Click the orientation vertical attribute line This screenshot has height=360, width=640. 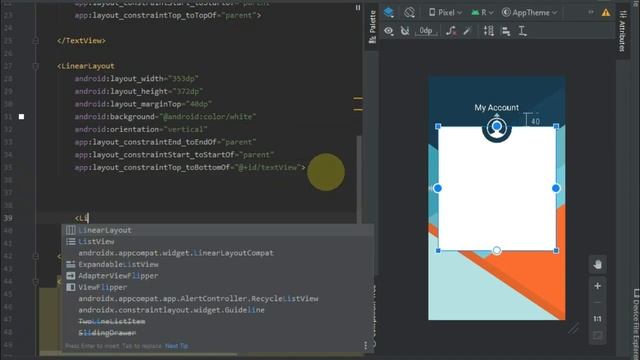[141, 129]
